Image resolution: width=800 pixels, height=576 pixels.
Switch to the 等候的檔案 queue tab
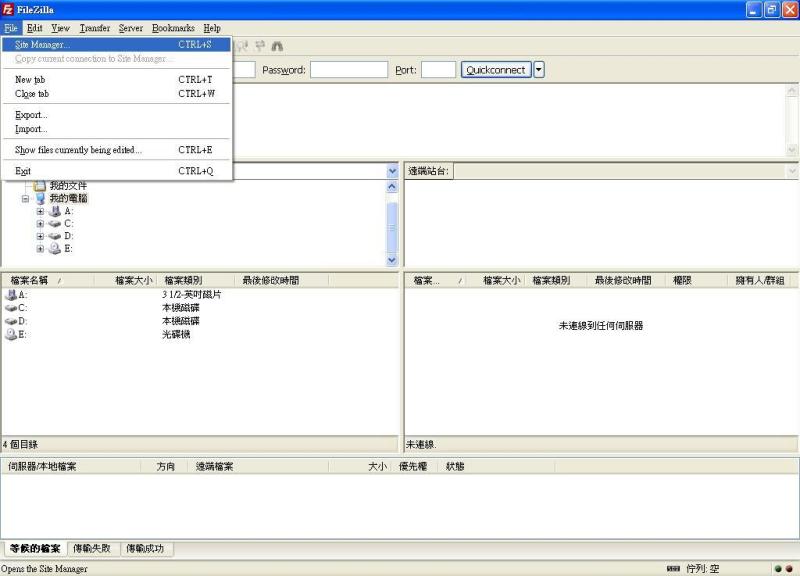pos(35,548)
